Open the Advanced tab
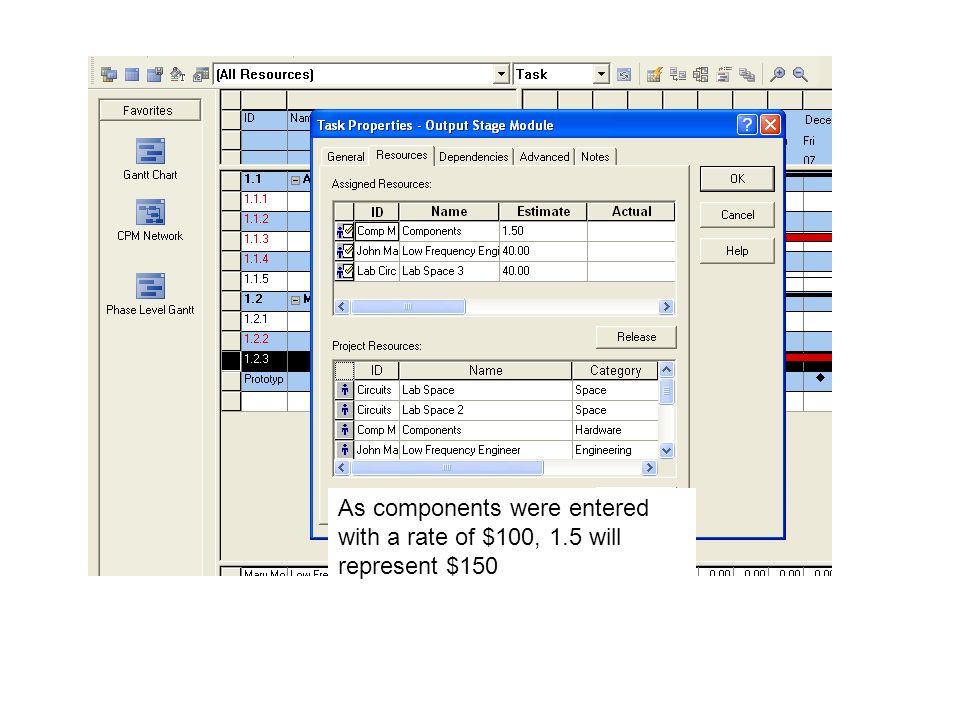This screenshot has height=720, width=960. pos(544,157)
